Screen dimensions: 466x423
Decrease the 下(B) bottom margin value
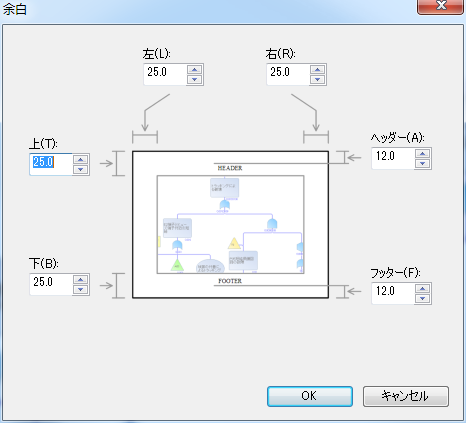80,289
